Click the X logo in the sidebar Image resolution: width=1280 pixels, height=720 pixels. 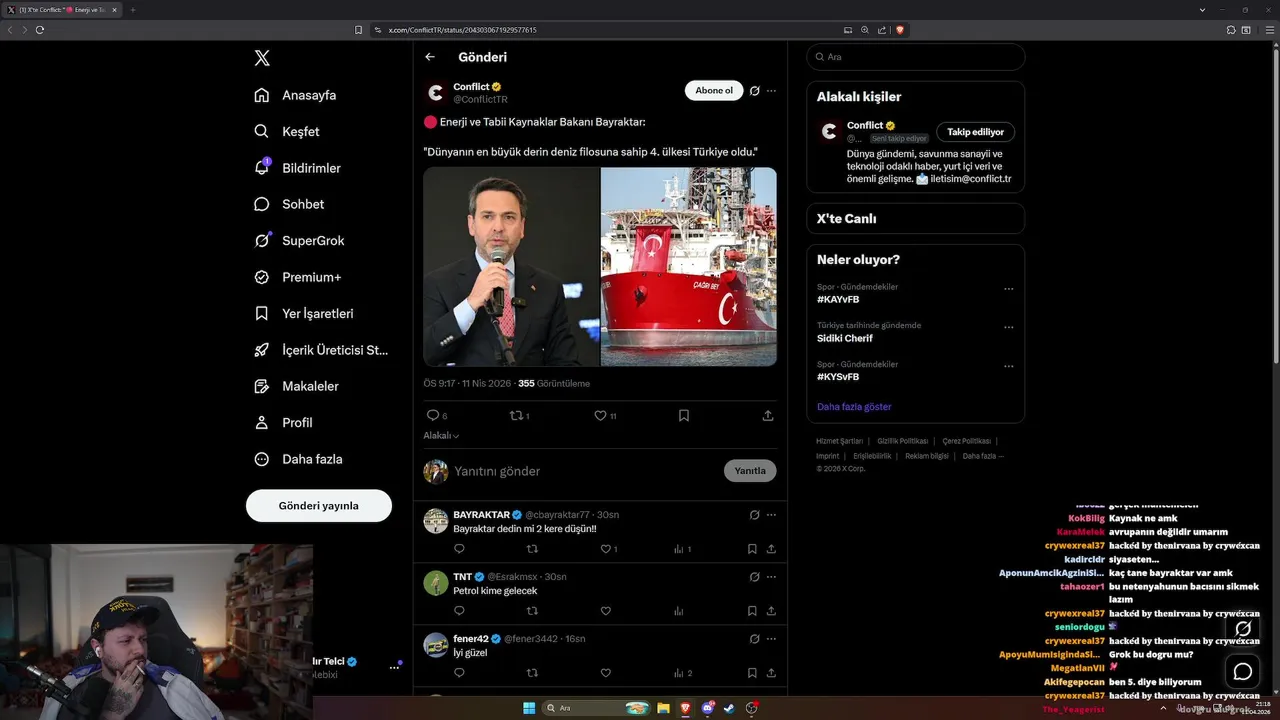(x=262, y=58)
